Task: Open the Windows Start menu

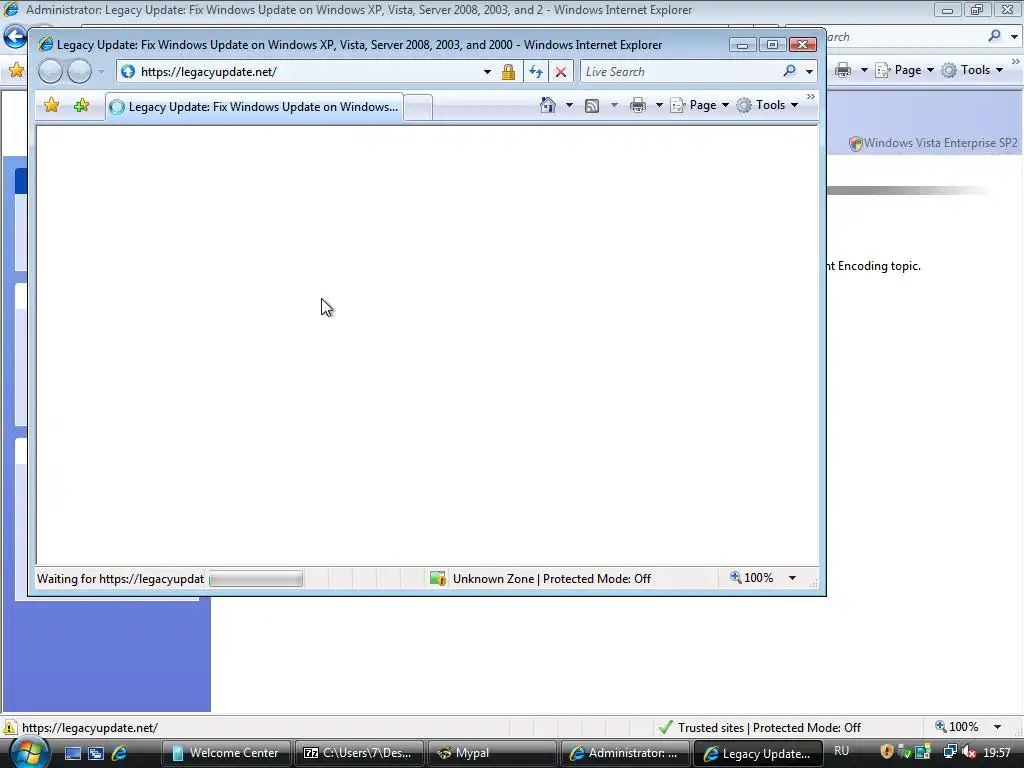Action: pos(29,752)
